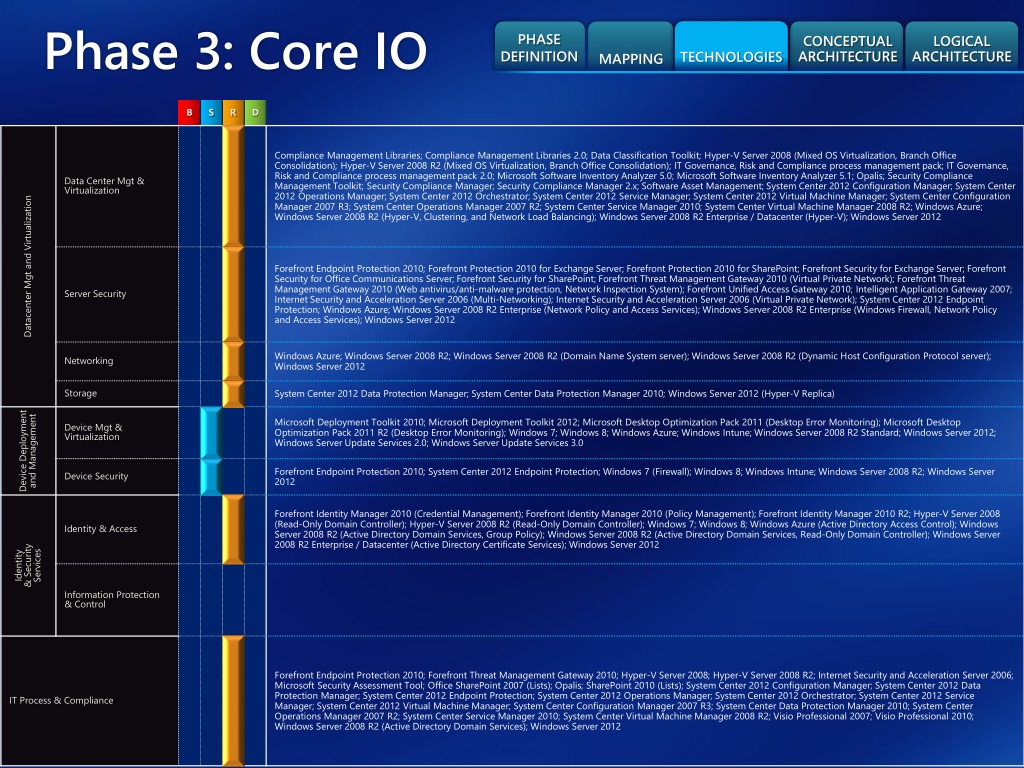This screenshot has width=1024, height=768.
Task: Click the Device Deployment and Management vertical heading
Action: pyautogui.click(x=28, y=451)
